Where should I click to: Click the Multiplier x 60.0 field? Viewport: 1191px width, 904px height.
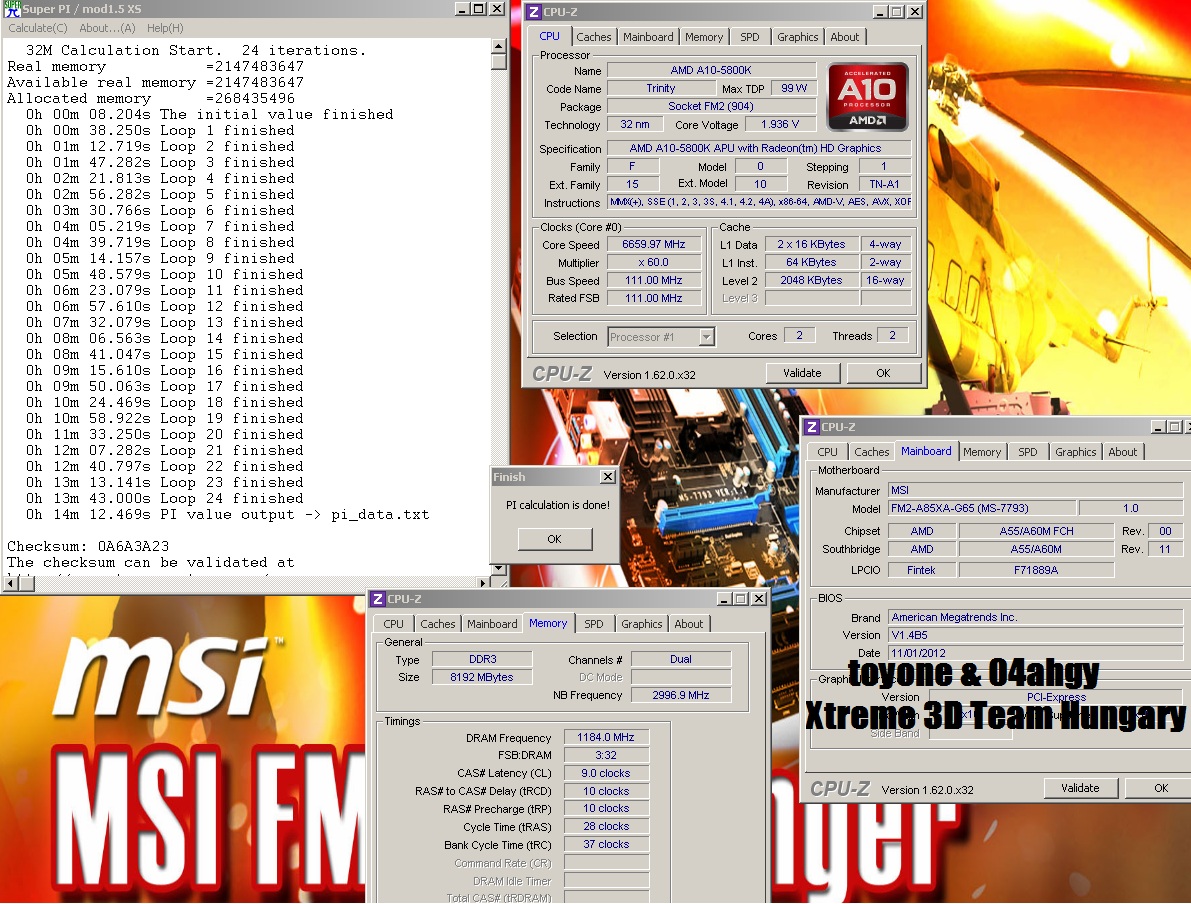click(x=653, y=263)
